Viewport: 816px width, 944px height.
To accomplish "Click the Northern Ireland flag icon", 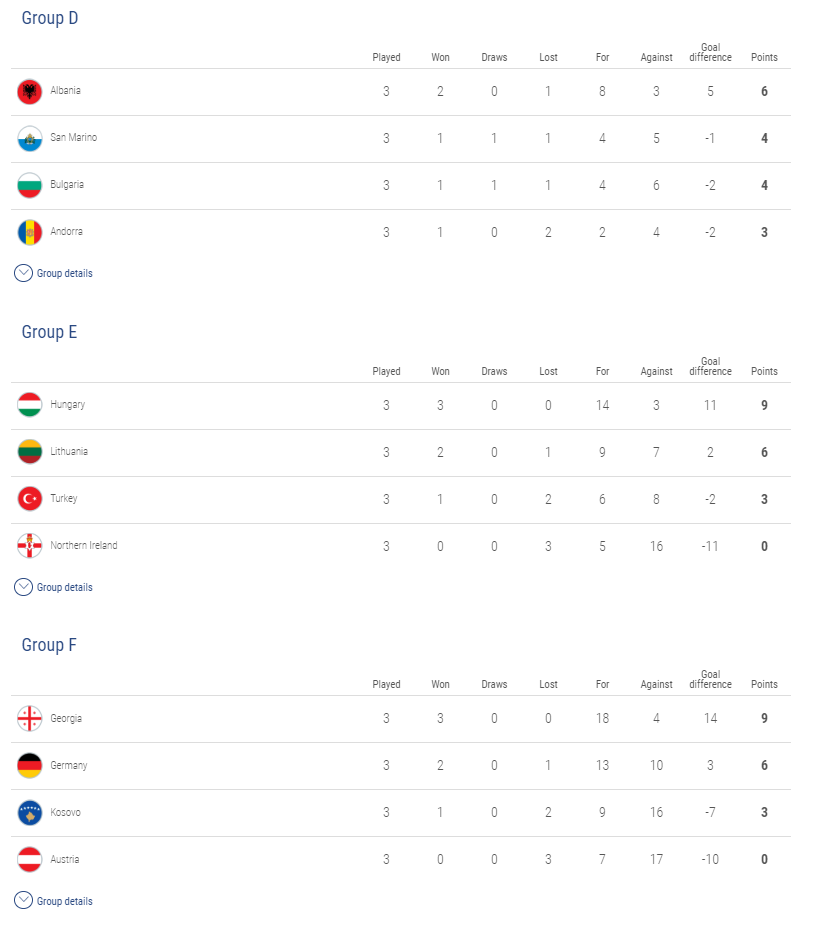I will tap(30, 545).
